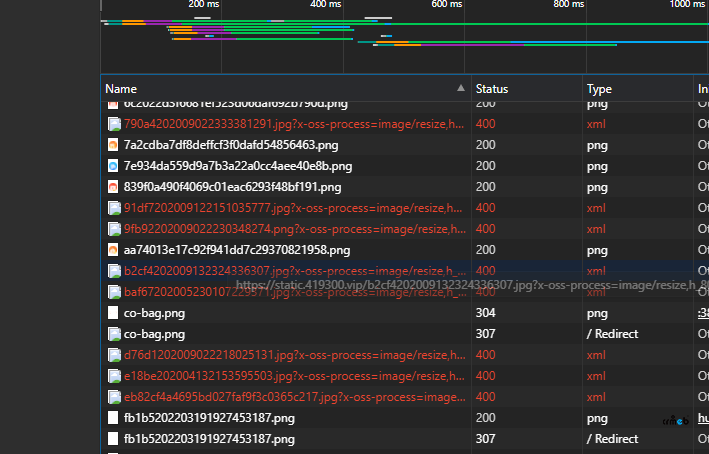Click the 400 status of e18be202004132153595503.jpg
709x454 pixels.
click(x=486, y=376)
